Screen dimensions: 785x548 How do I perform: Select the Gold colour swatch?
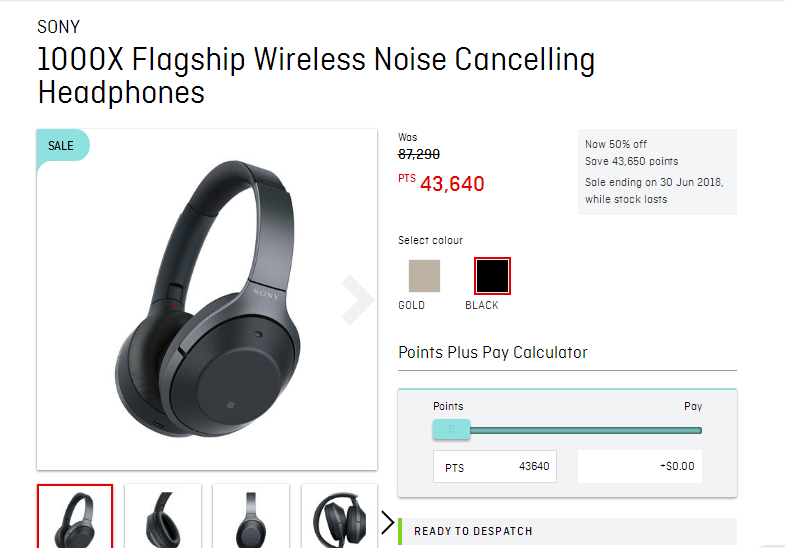point(424,276)
